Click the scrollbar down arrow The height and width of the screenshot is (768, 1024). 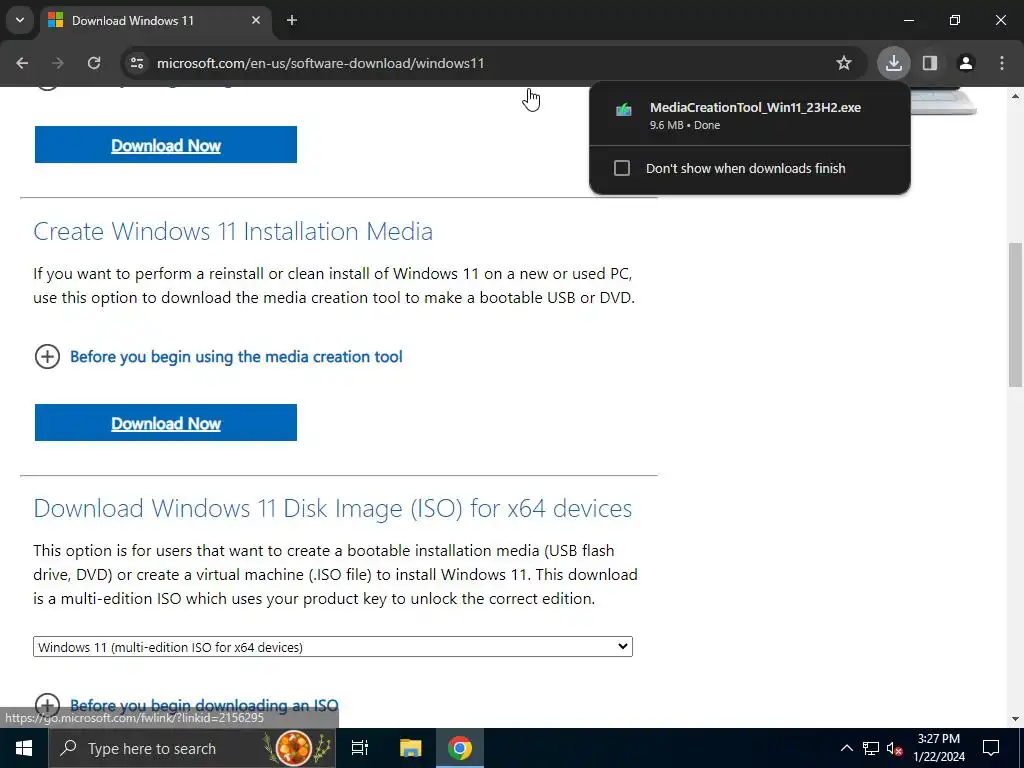click(x=1015, y=719)
